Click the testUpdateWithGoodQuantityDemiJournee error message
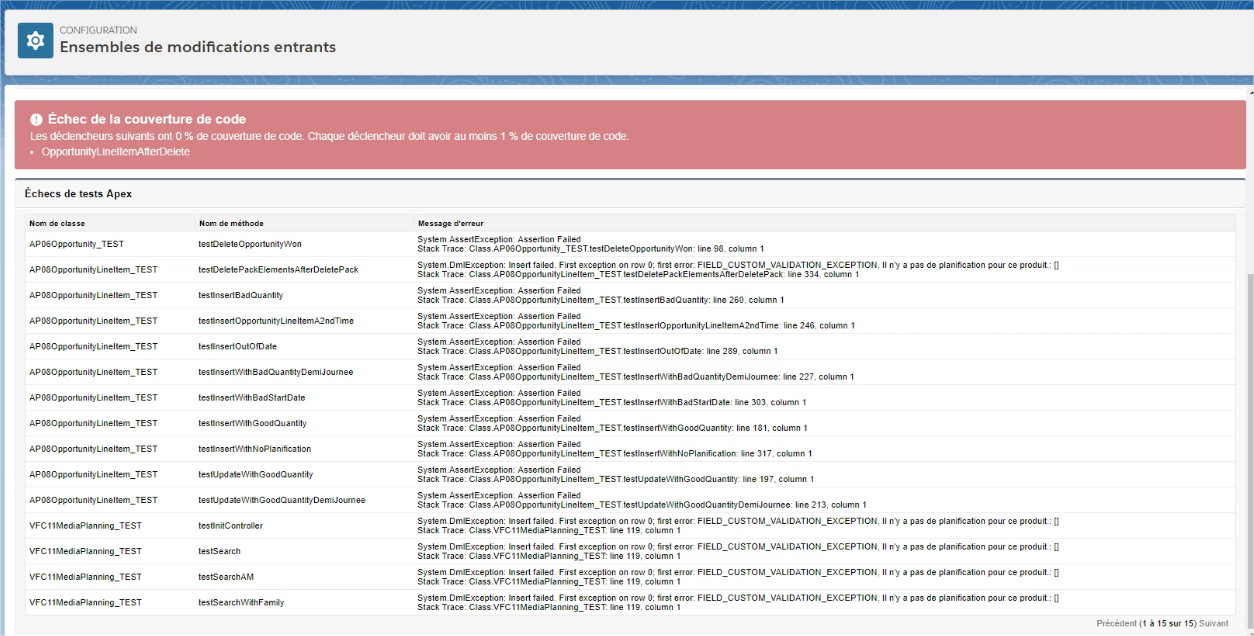 pos(641,500)
